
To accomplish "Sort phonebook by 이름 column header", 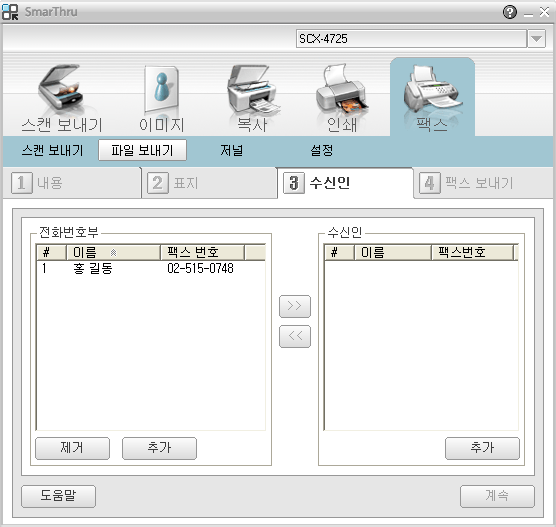I will [x=113, y=252].
